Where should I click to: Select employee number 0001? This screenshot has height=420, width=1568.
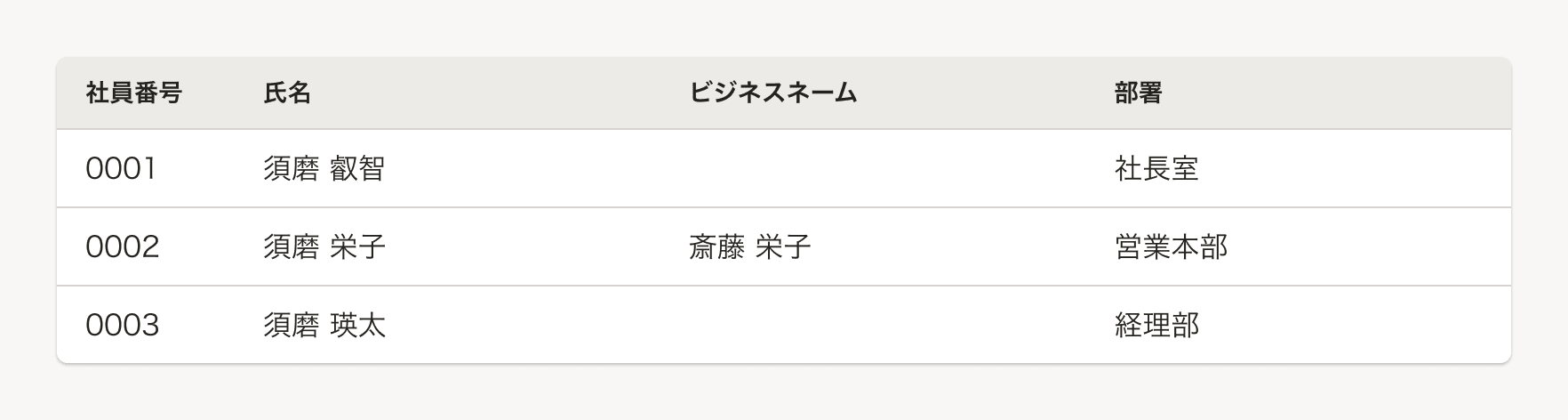pos(121,168)
